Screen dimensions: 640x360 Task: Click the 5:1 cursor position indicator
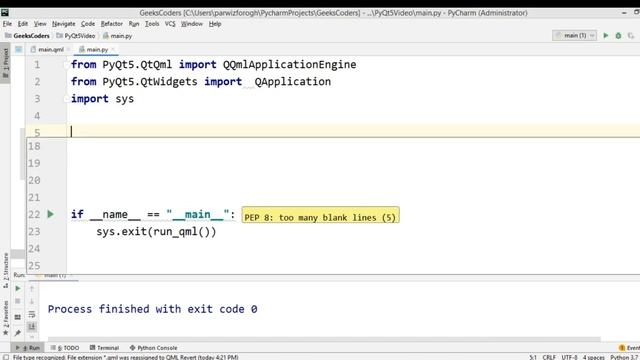tap(533, 357)
